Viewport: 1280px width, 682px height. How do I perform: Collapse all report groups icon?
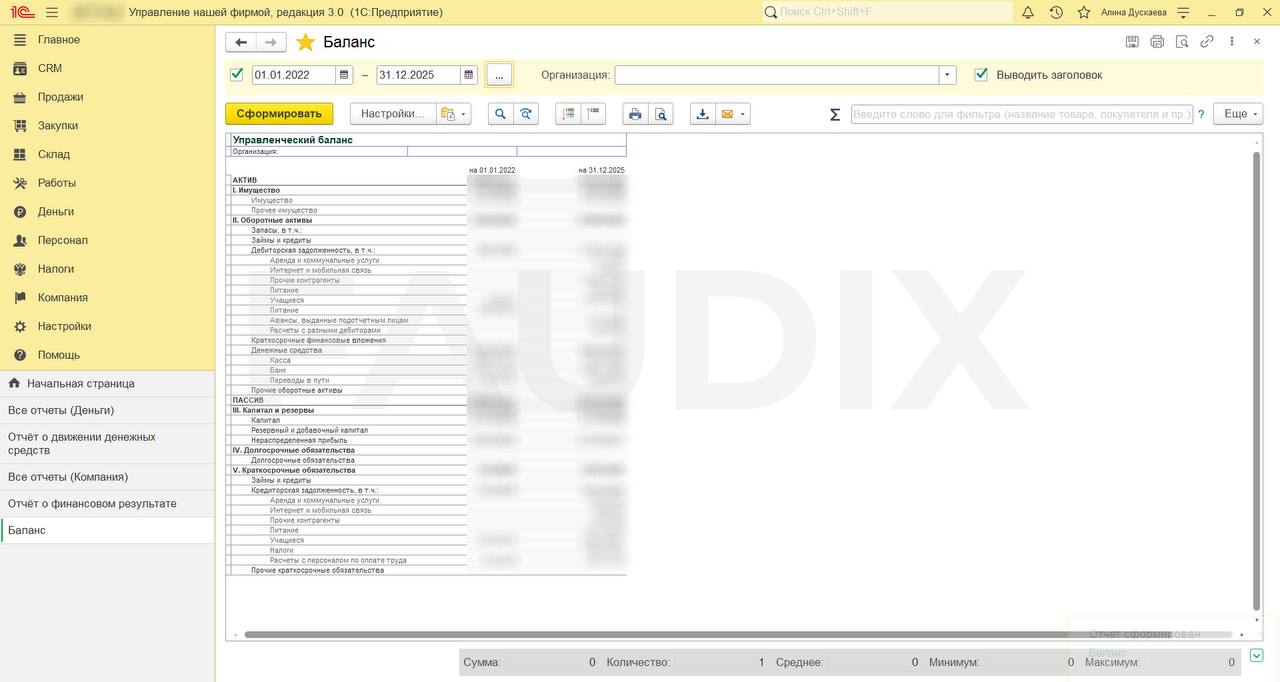(x=593, y=114)
